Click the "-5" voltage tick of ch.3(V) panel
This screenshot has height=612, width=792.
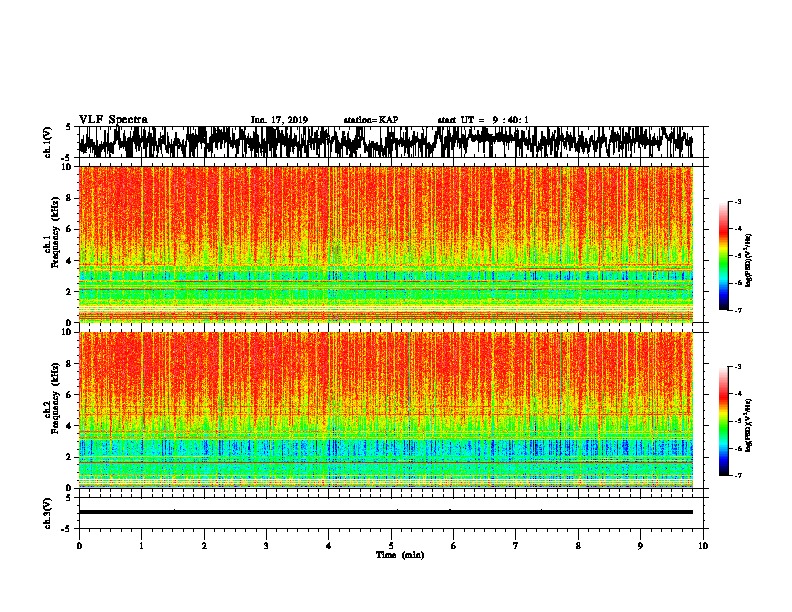[x=67, y=529]
